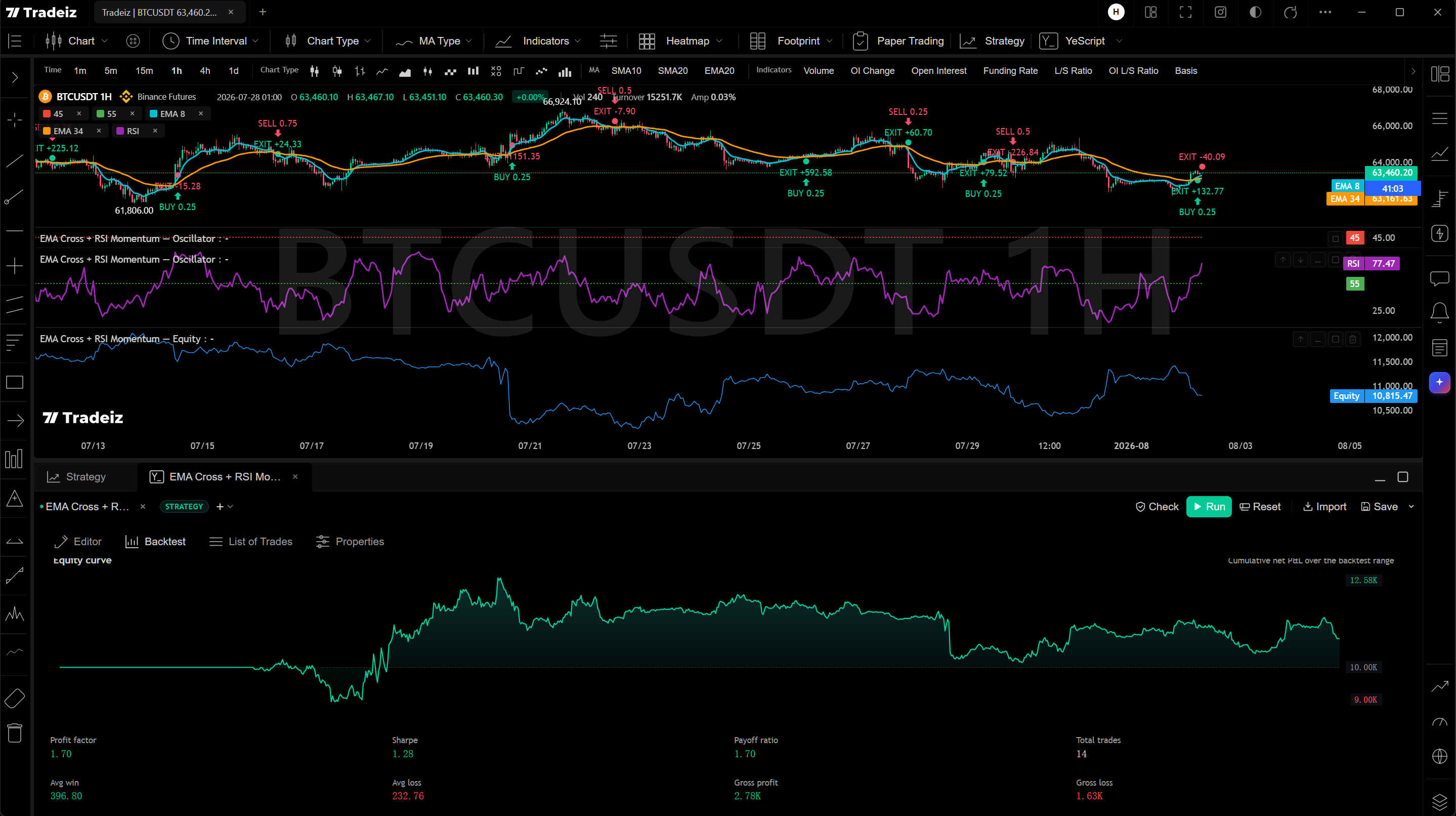Viewport: 1456px width, 816px height.
Task: Open the AI assistant sparkle button
Action: [x=1439, y=382]
